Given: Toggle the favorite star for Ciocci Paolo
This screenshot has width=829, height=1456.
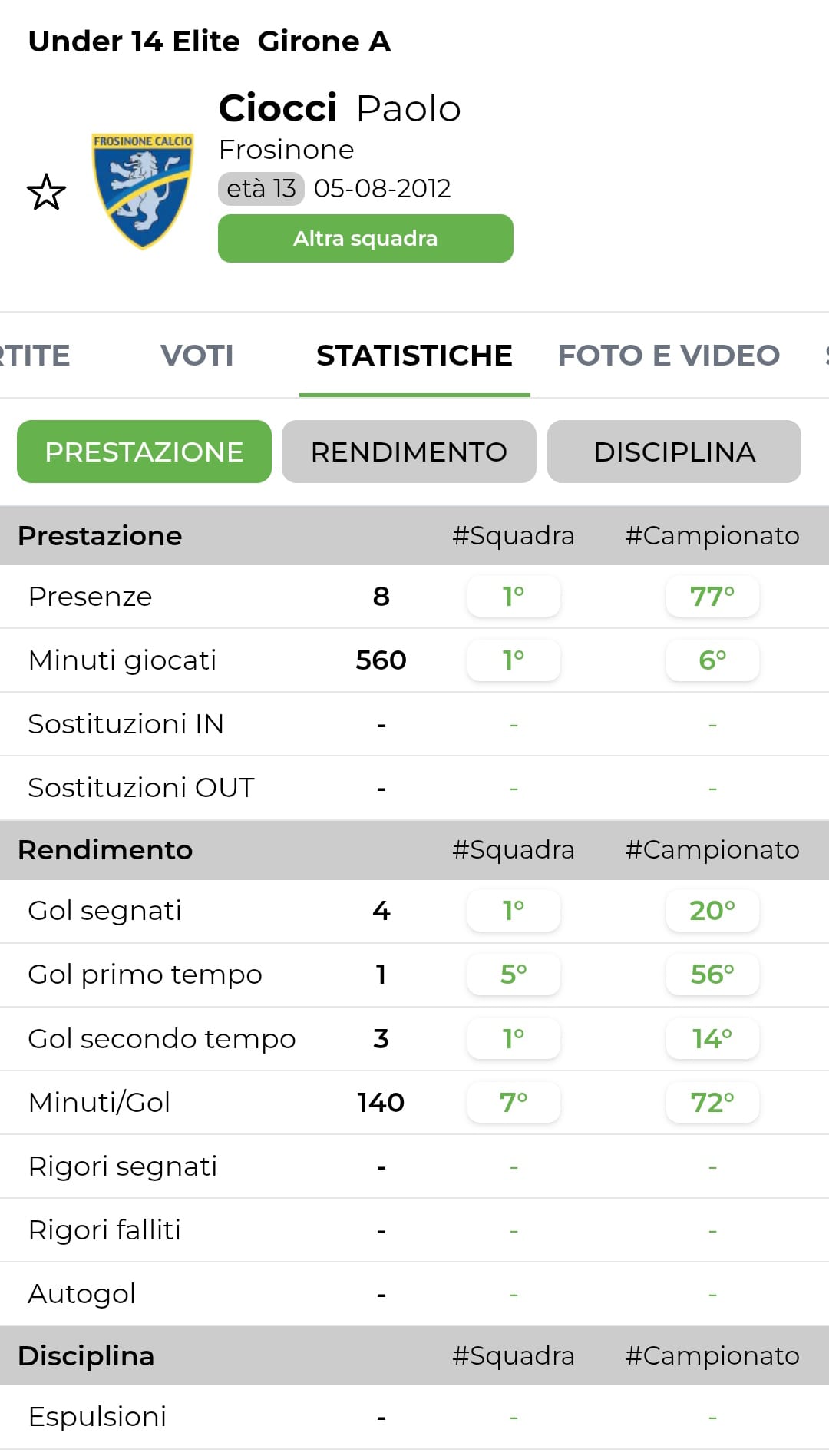Looking at the screenshot, I should (46, 192).
